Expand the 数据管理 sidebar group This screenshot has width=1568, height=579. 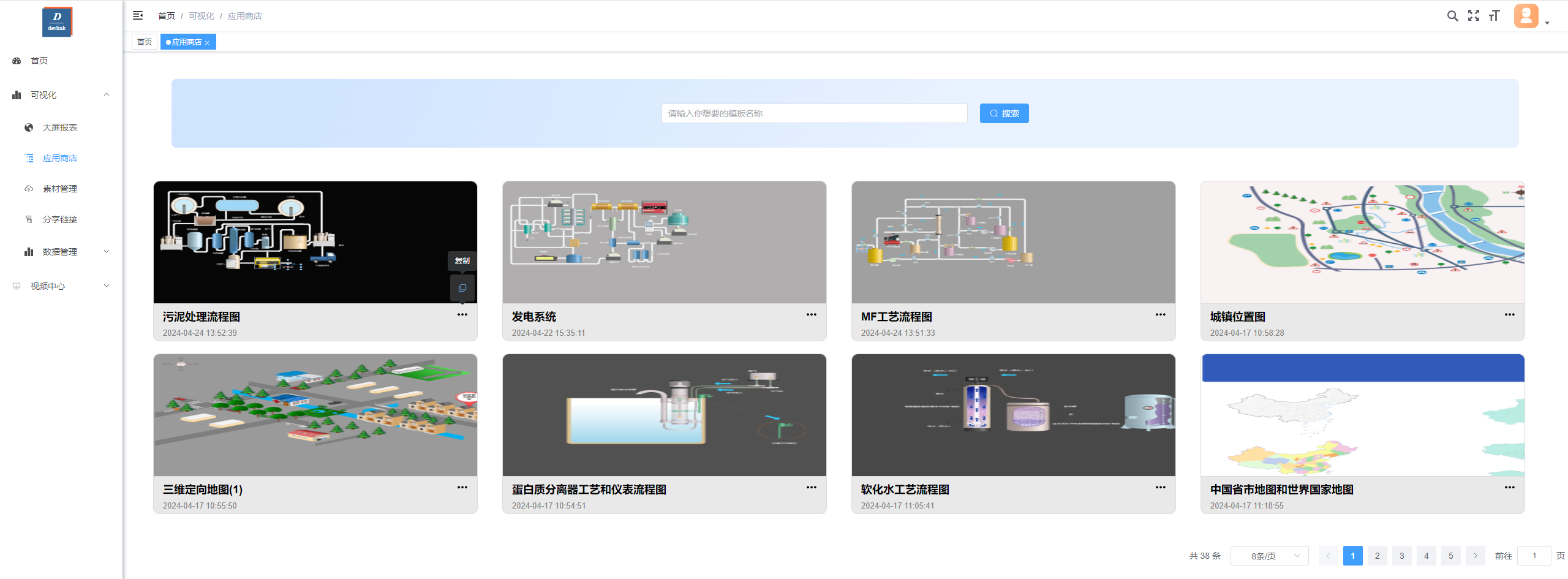pyautogui.click(x=61, y=252)
